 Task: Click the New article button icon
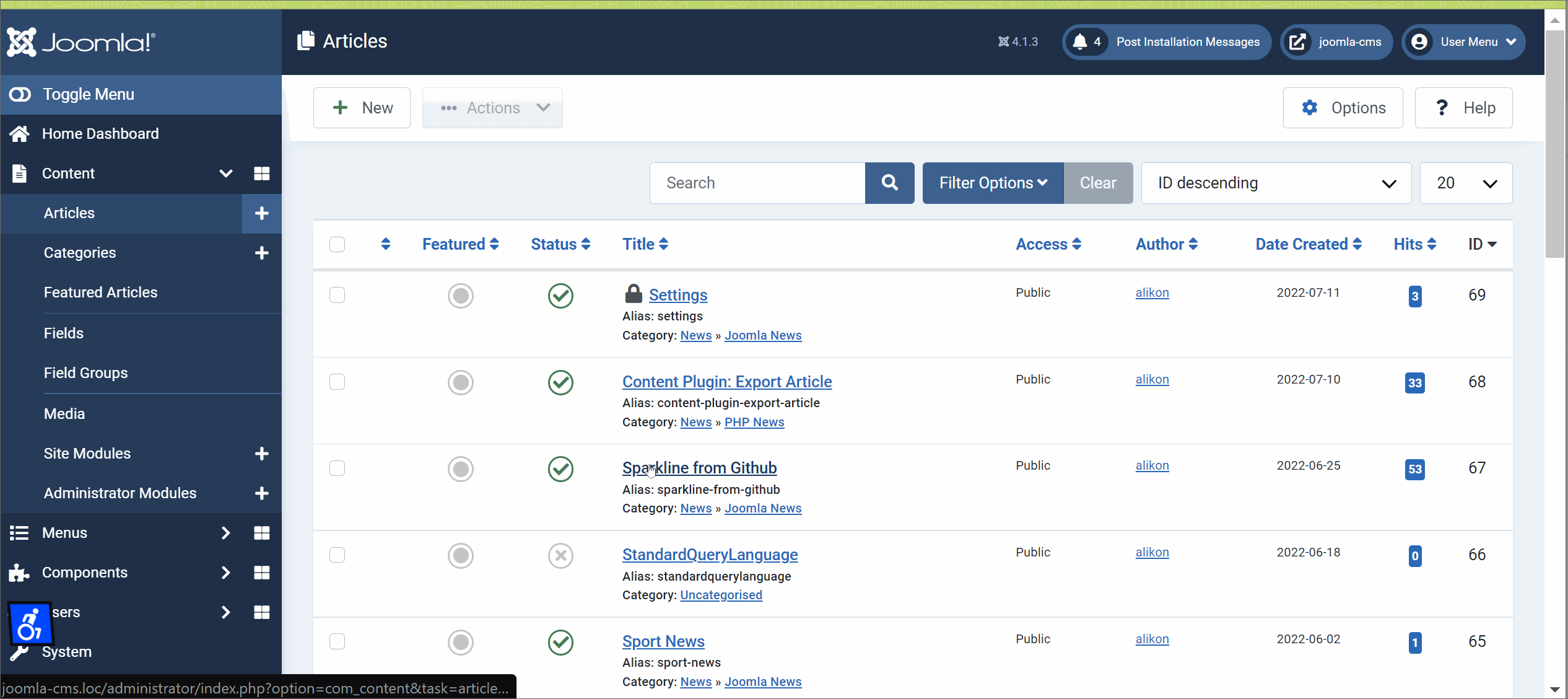click(339, 107)
